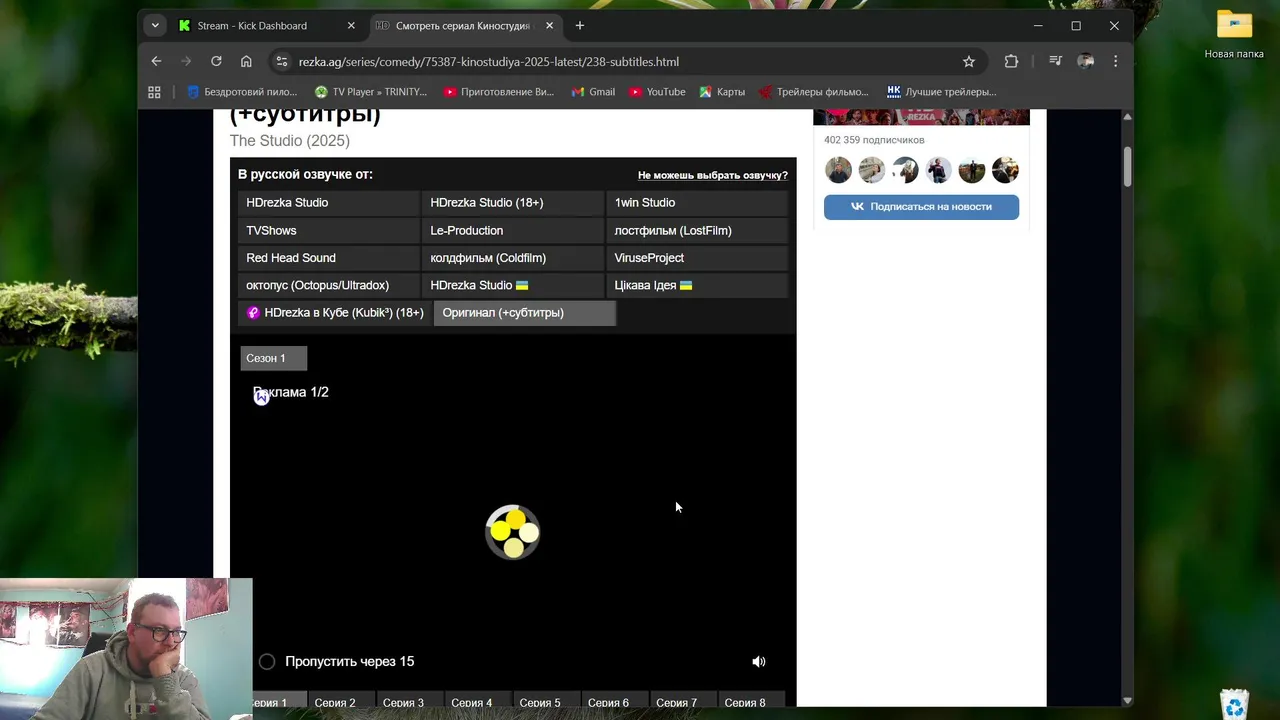The image size is (1280, 720).
Task: Choose Le-Production voiceover
Action: coord(513,230)
